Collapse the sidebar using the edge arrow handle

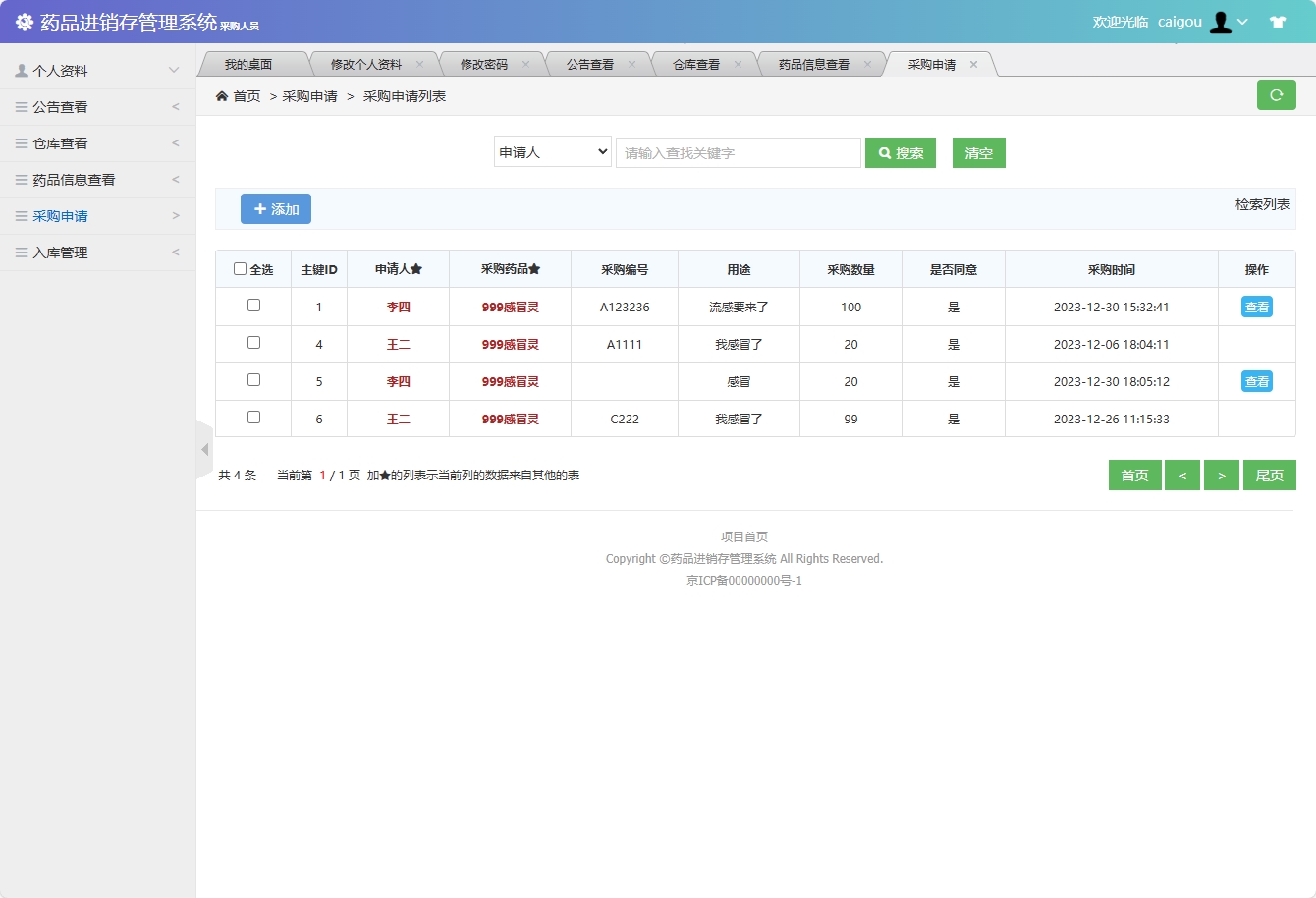(x=203, y=448)
